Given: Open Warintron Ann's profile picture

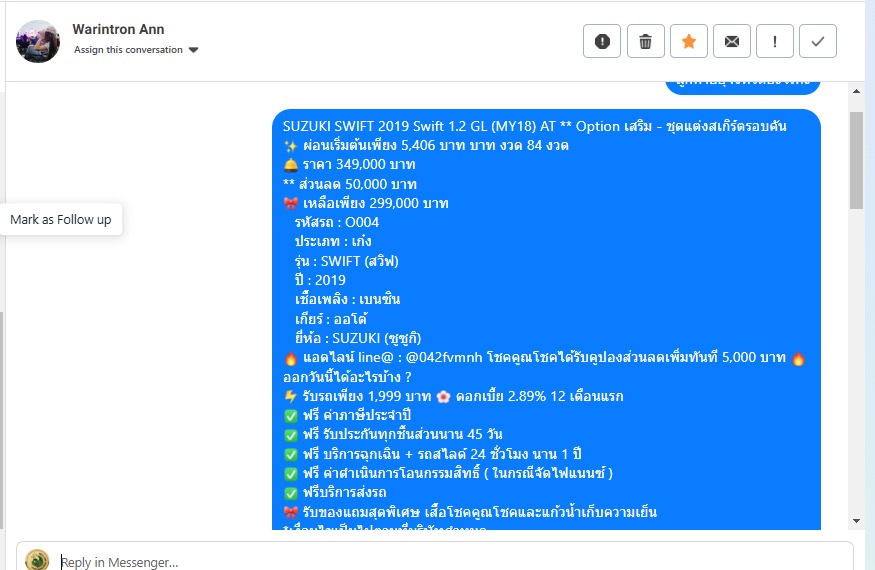Looking at the screenshot, I should [x=38, y=41].
